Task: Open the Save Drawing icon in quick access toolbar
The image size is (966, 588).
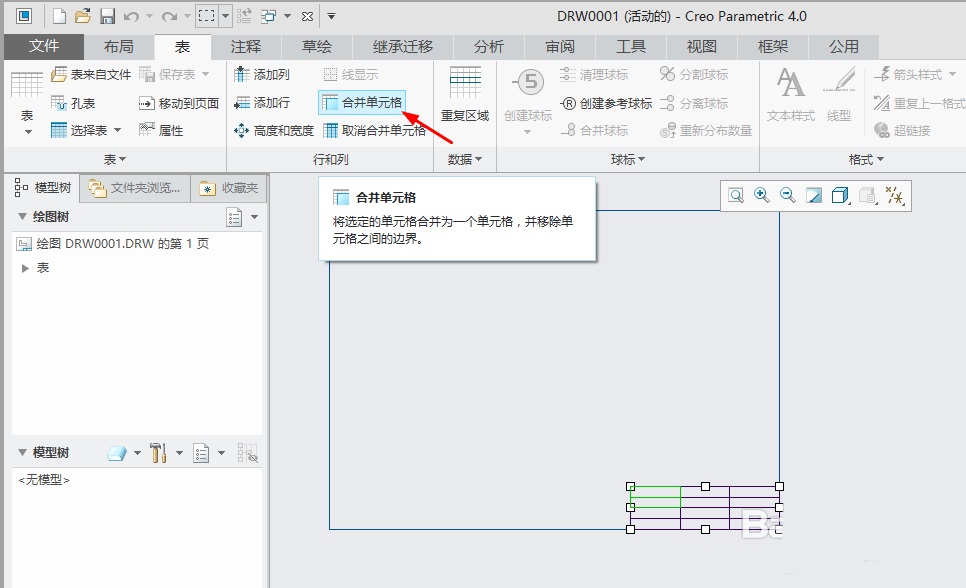Action: pyautogui.click(x=106, y=16)
